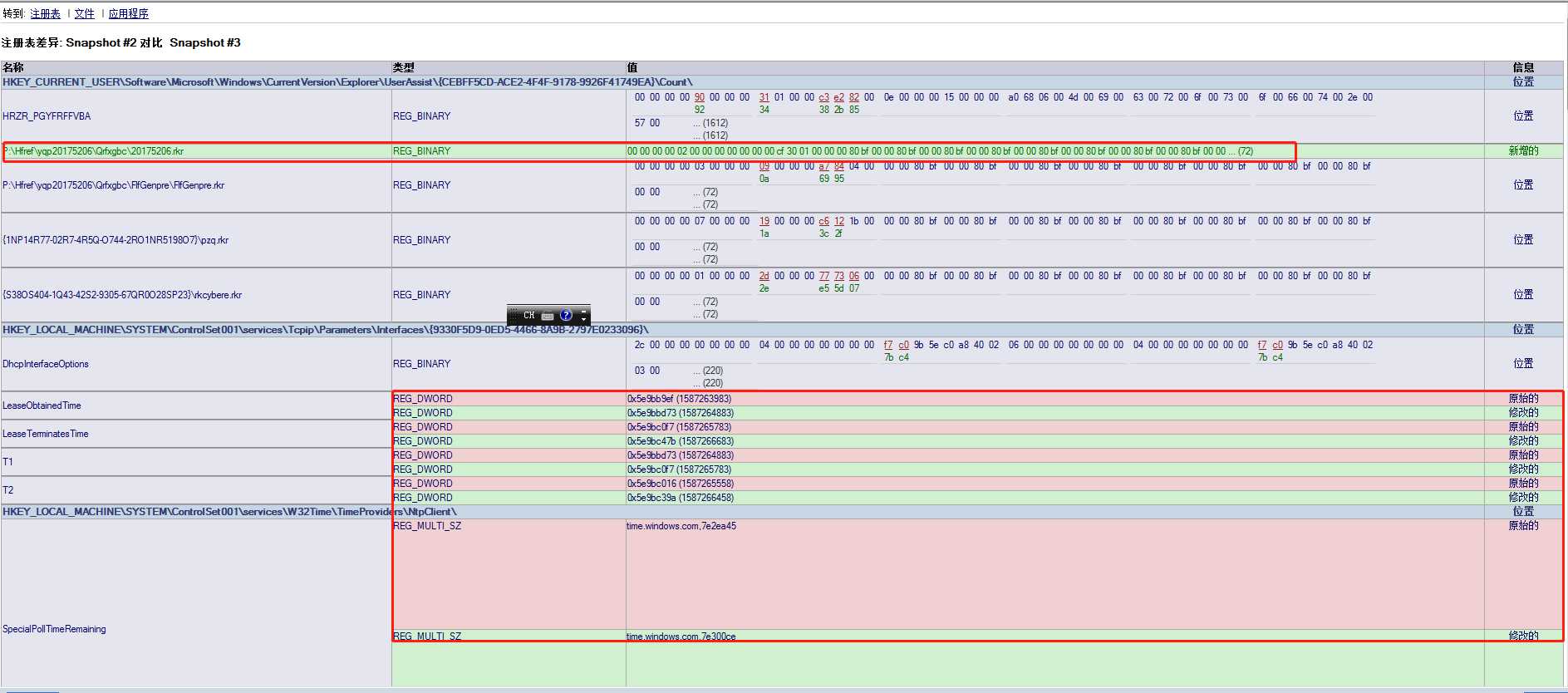The width and height of the screenshot is (1568, 693).
Task: Click value 0x5e9bc47b (1587266683)
Action: tap(680, 441)
